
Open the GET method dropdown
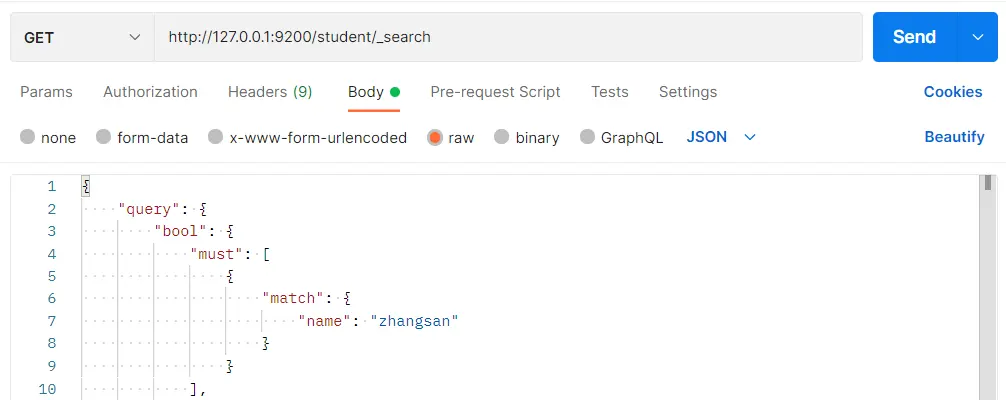pyautogui.click(x=82, y=37)
